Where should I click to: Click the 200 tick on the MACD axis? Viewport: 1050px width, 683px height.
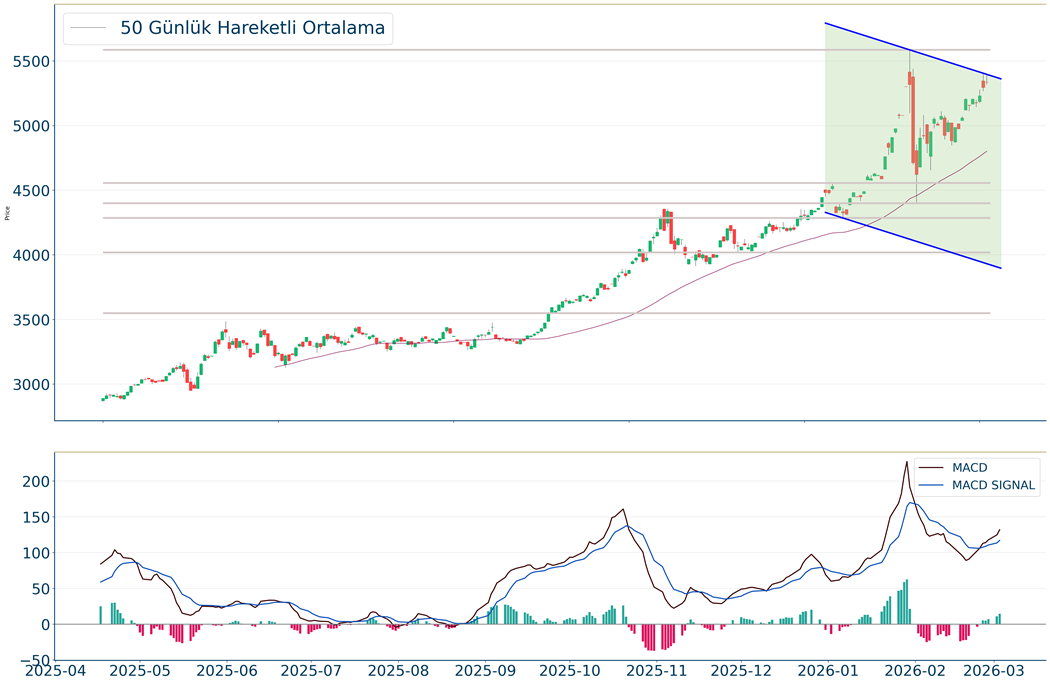tap(37, 481)
